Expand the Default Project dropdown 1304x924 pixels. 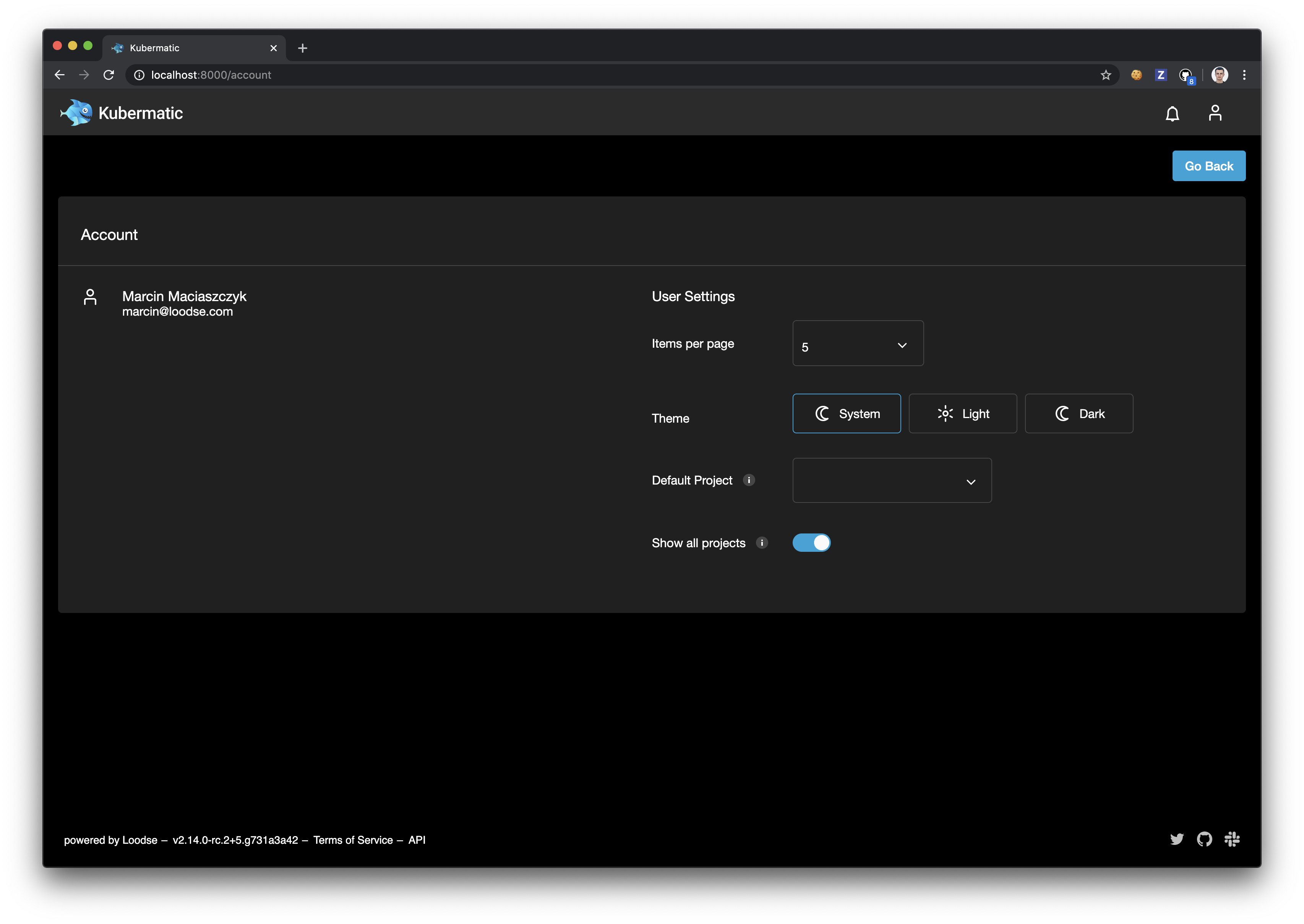(892, 480)
